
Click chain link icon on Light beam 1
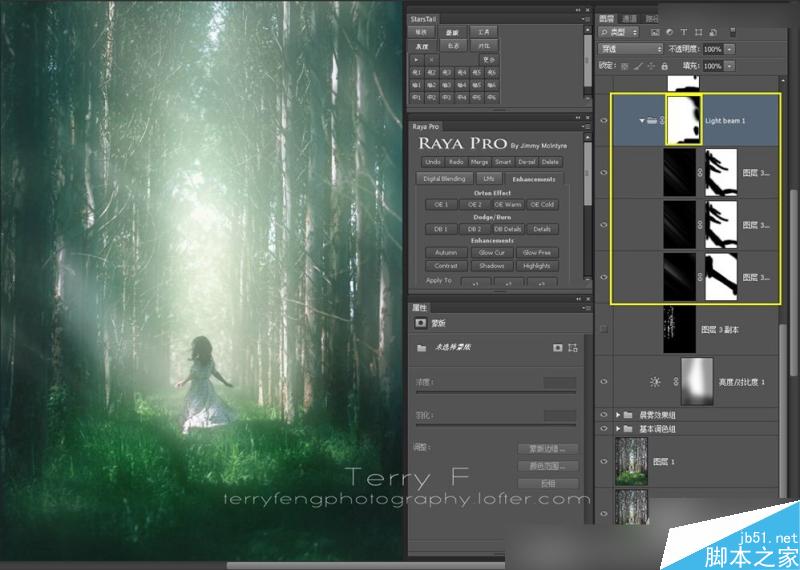click(x=662, y=121)
